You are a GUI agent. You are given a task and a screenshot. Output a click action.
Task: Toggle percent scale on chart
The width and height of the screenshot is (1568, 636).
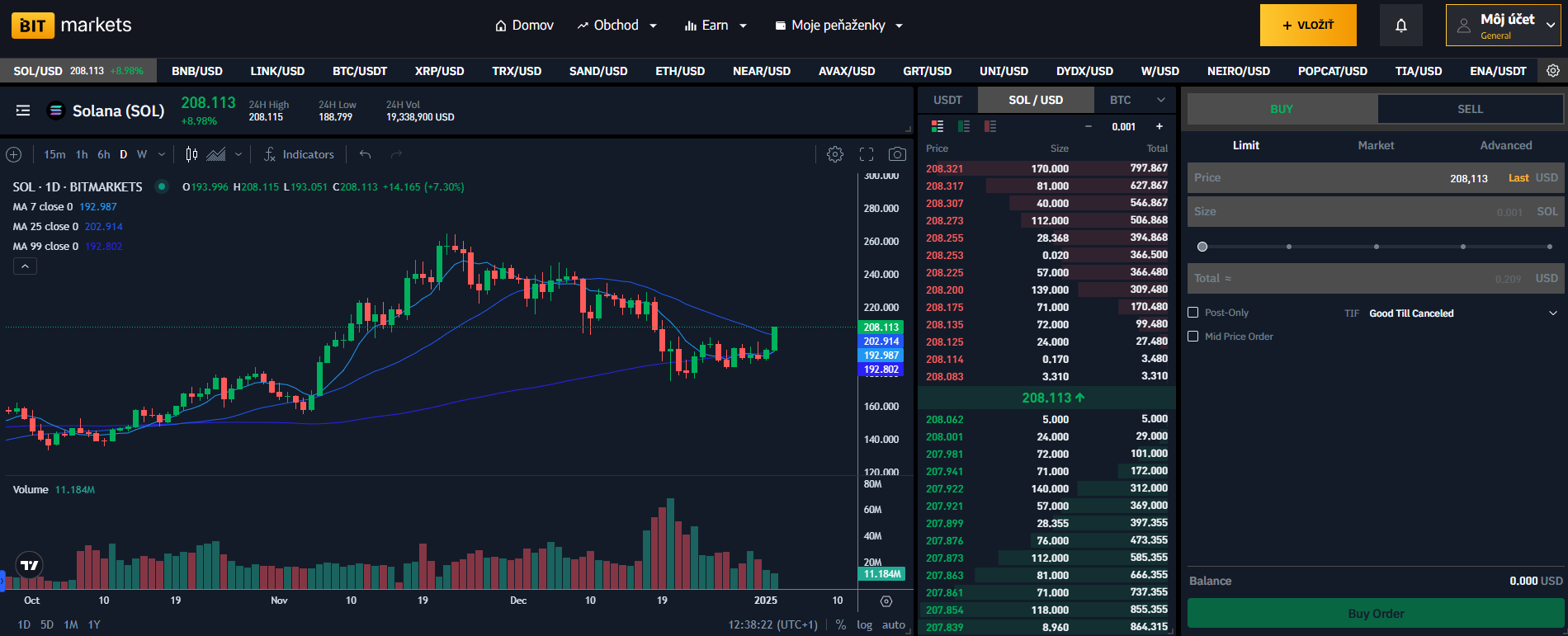tap(840, 624)
